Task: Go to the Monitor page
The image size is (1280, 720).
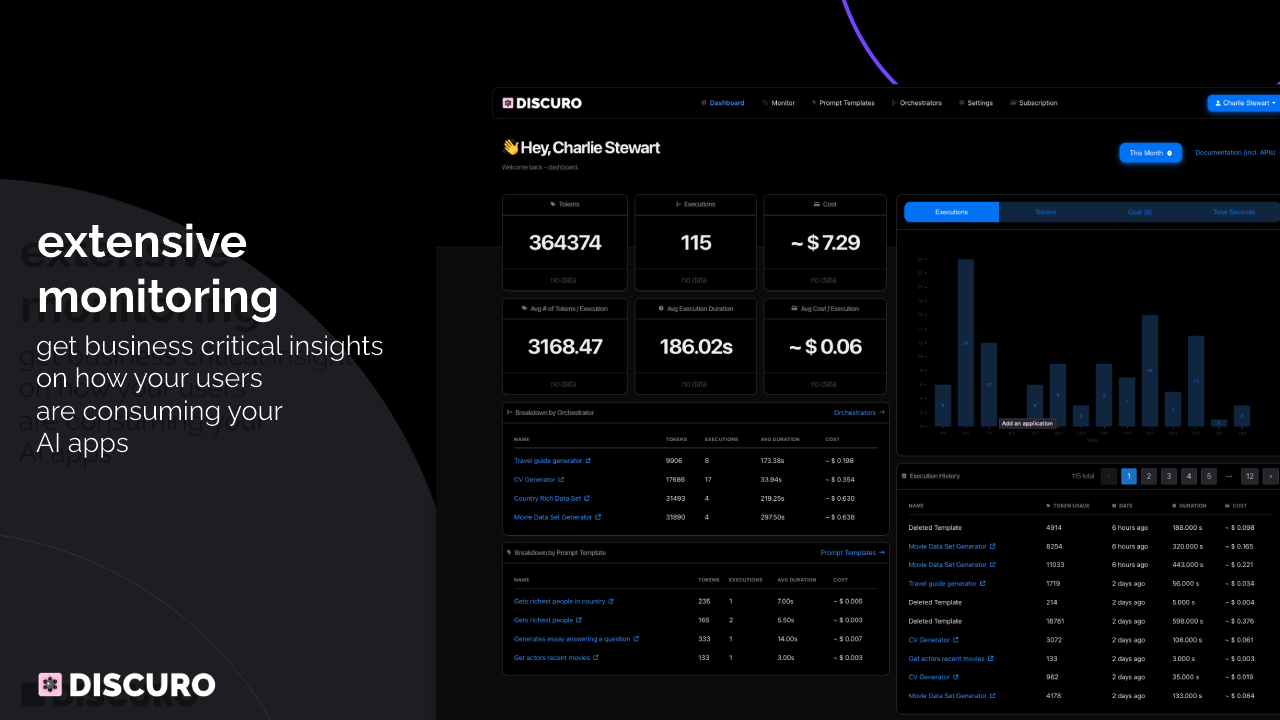Action: (778, 103)
